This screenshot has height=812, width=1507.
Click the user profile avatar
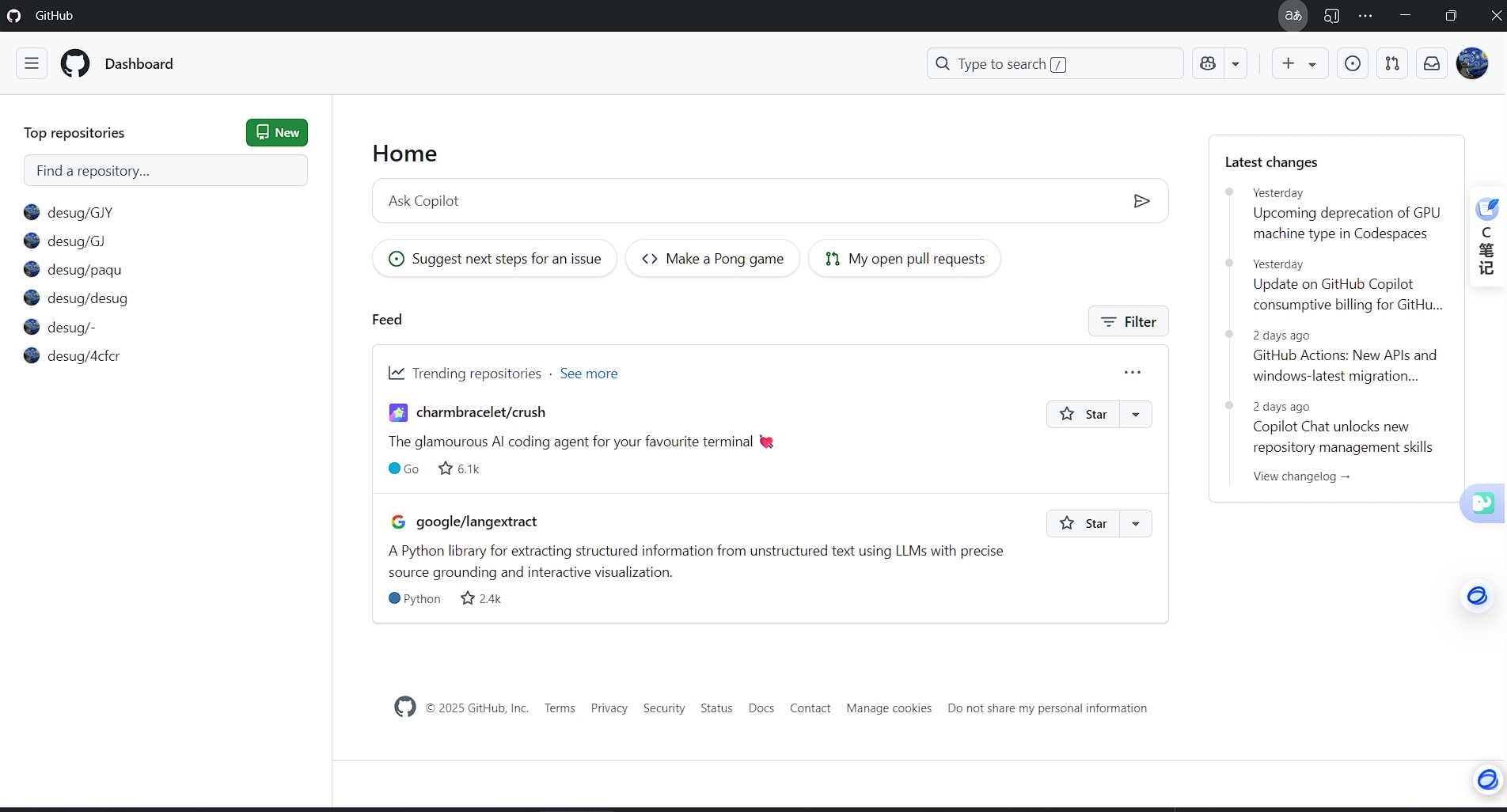1472,63
